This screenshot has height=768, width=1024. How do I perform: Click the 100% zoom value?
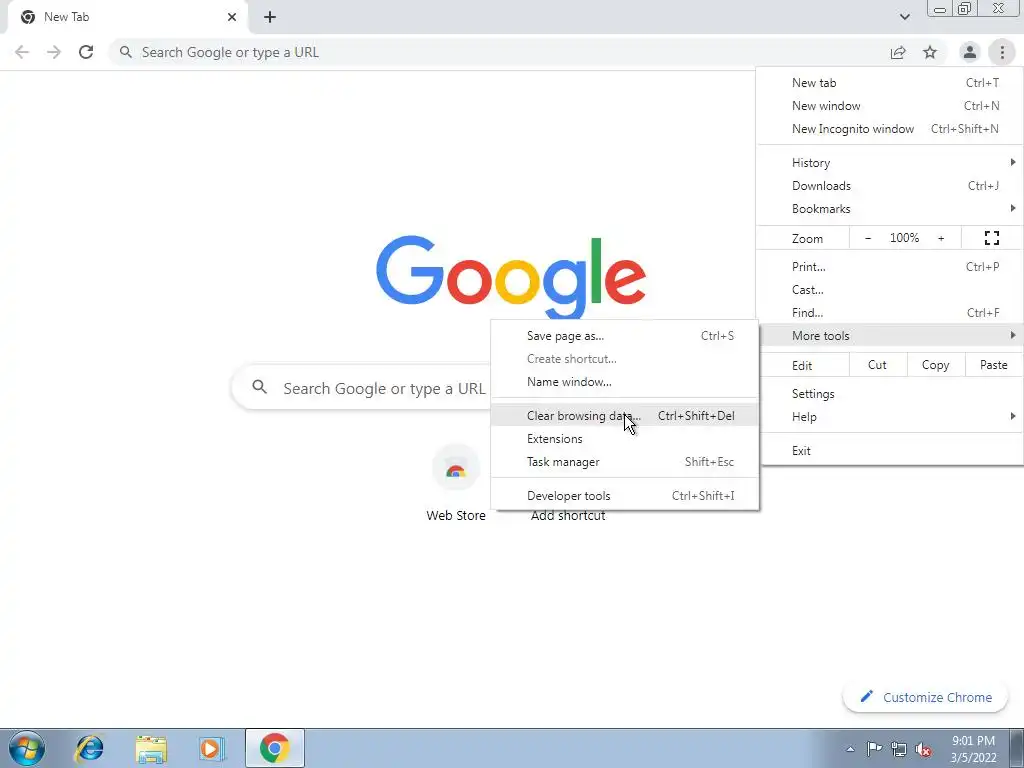pos(904,238)
